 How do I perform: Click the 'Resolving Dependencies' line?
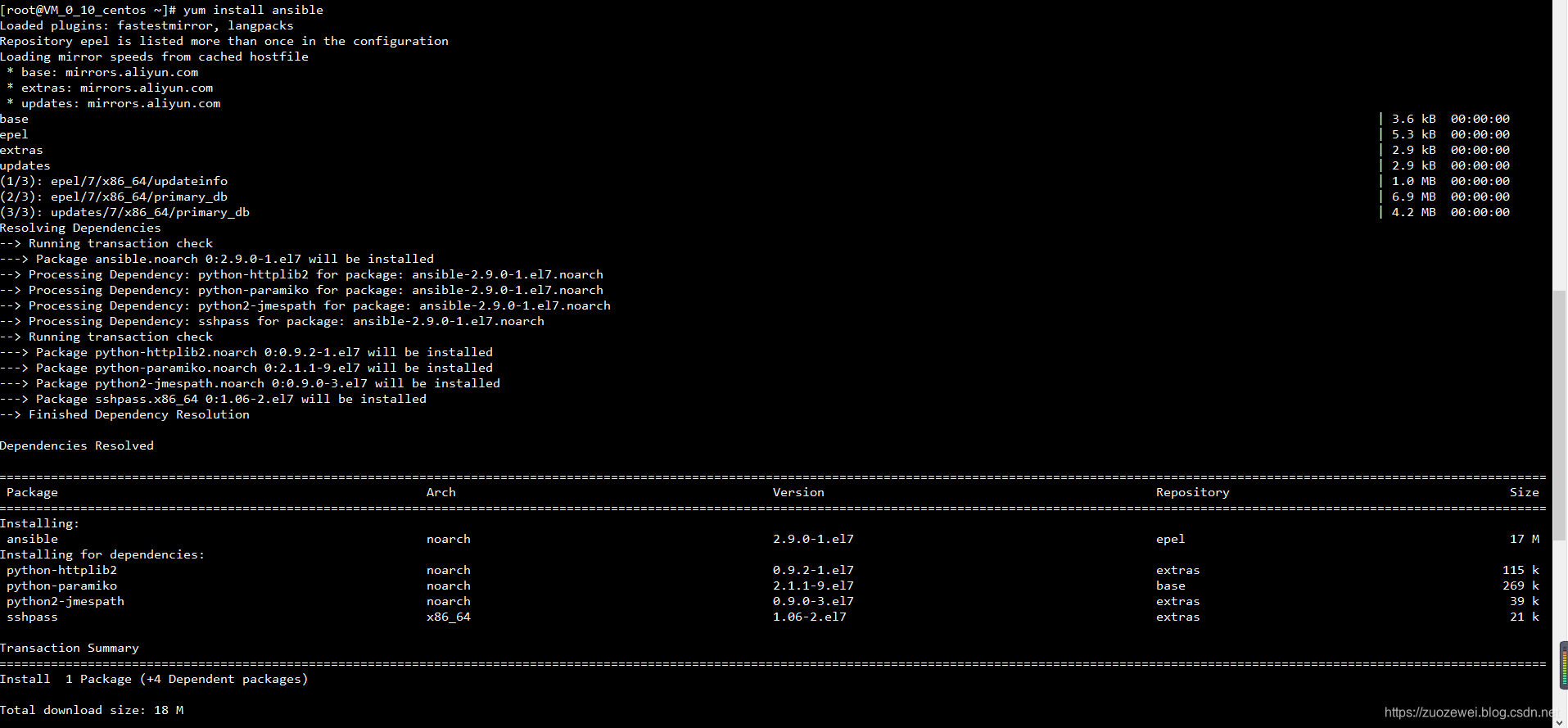point(80,228)
